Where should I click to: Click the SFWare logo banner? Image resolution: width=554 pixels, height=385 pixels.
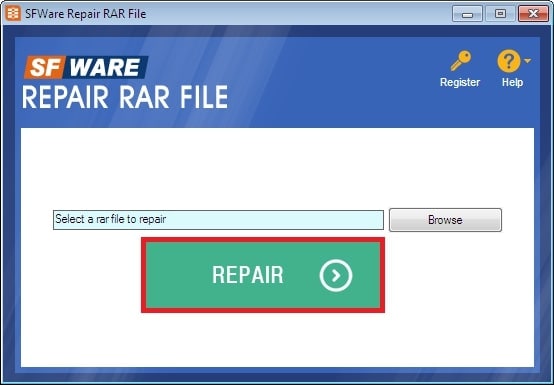pyautogui.click(x=86, y=67)
